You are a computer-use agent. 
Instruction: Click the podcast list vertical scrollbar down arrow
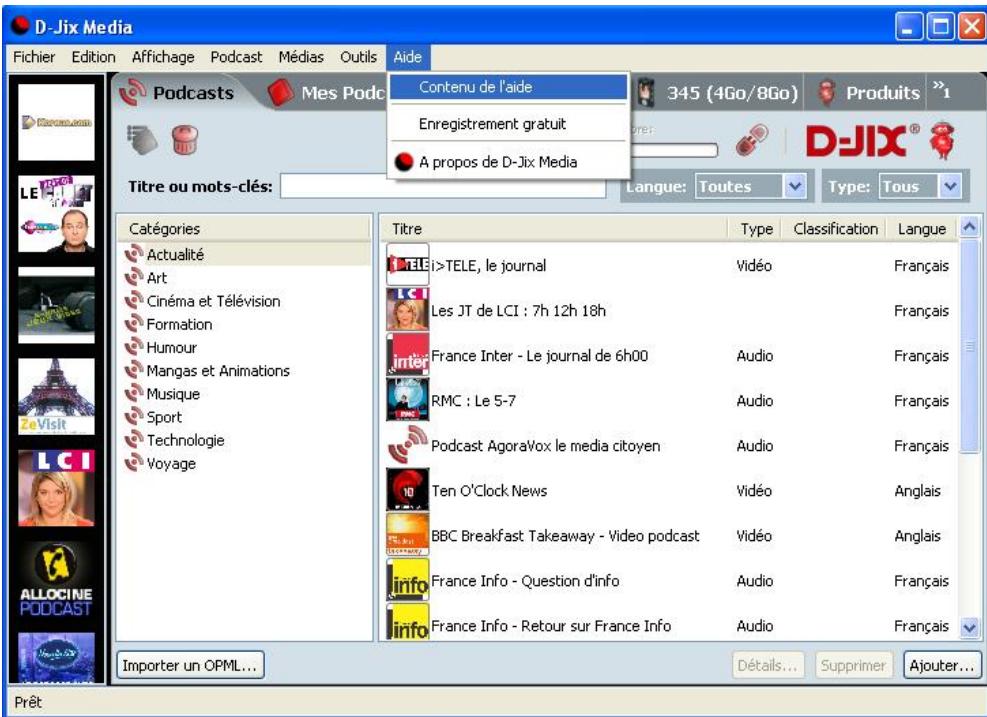tap(969, 628)
